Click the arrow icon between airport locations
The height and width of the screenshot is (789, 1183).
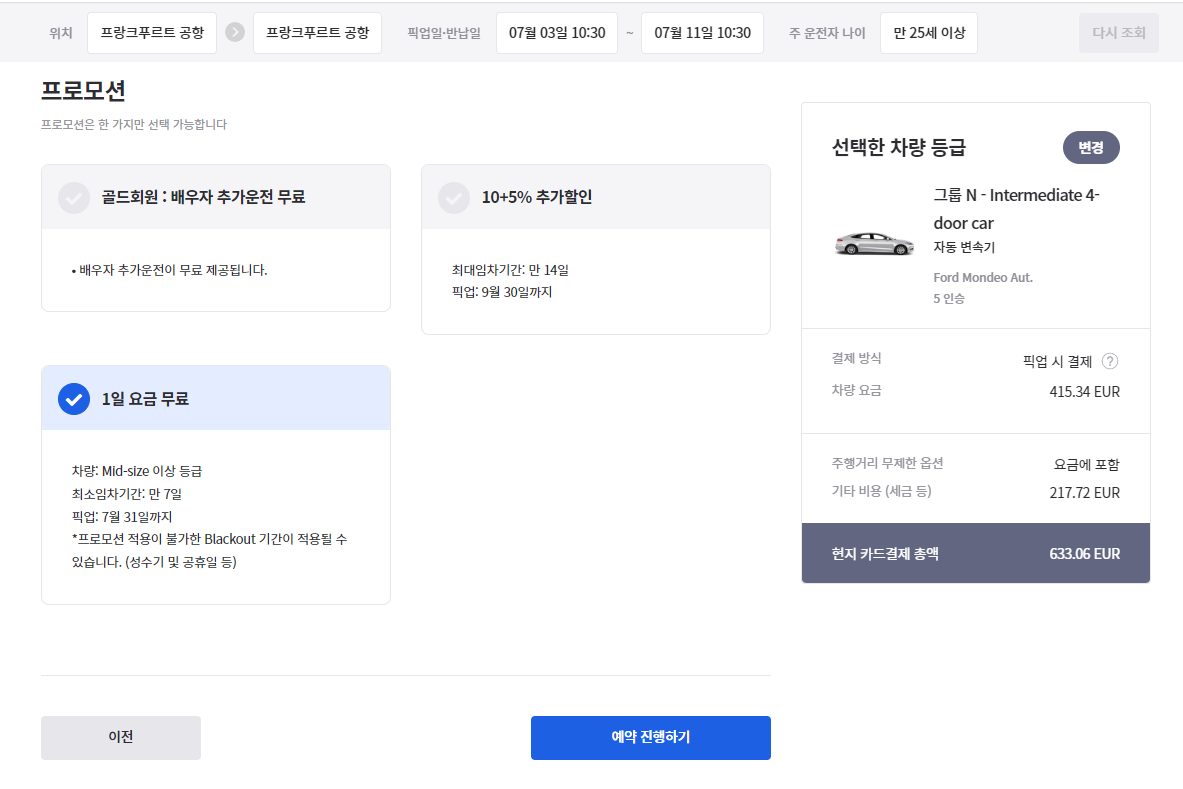235,33
